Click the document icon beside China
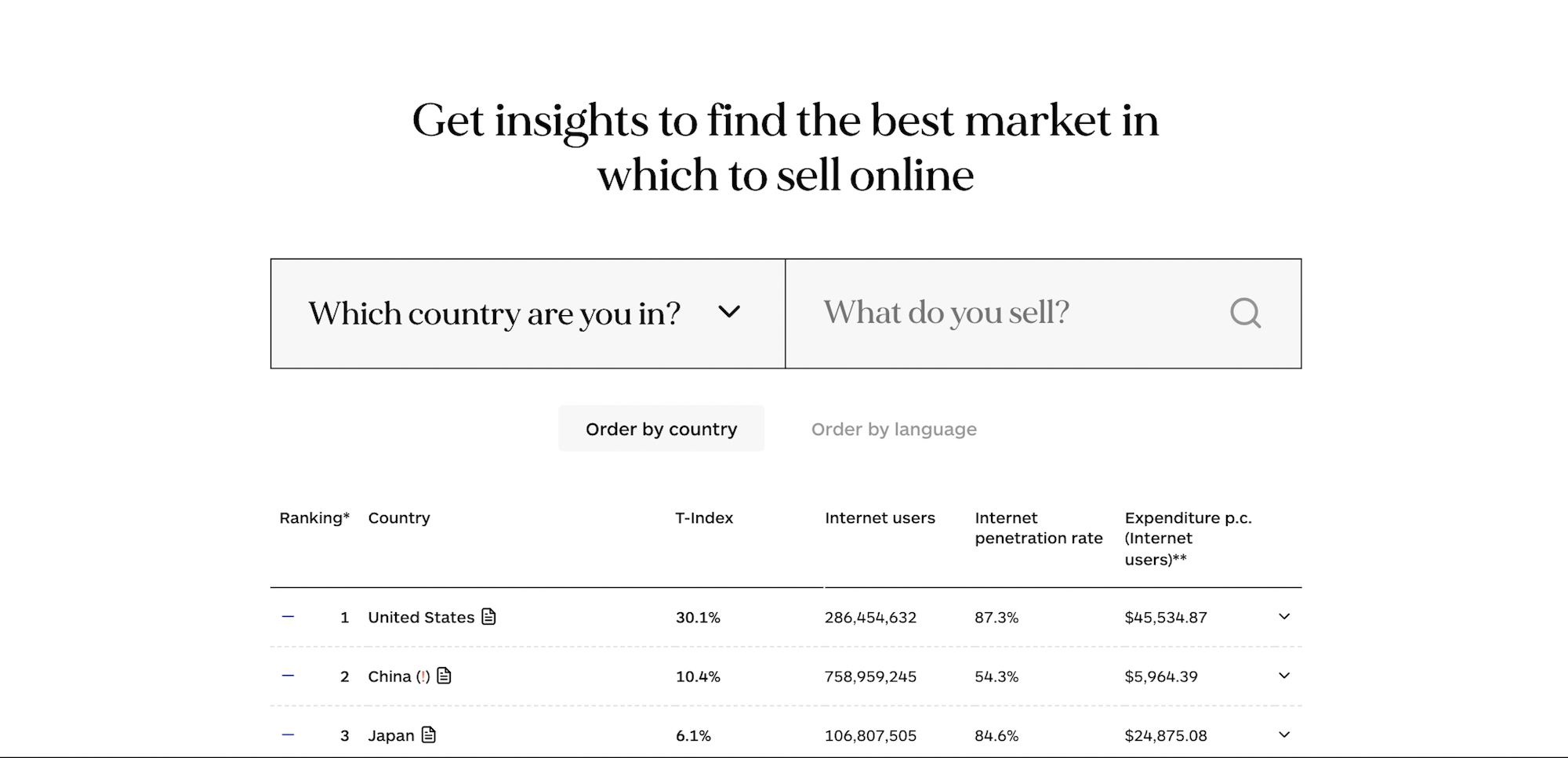 pos(445,675)
